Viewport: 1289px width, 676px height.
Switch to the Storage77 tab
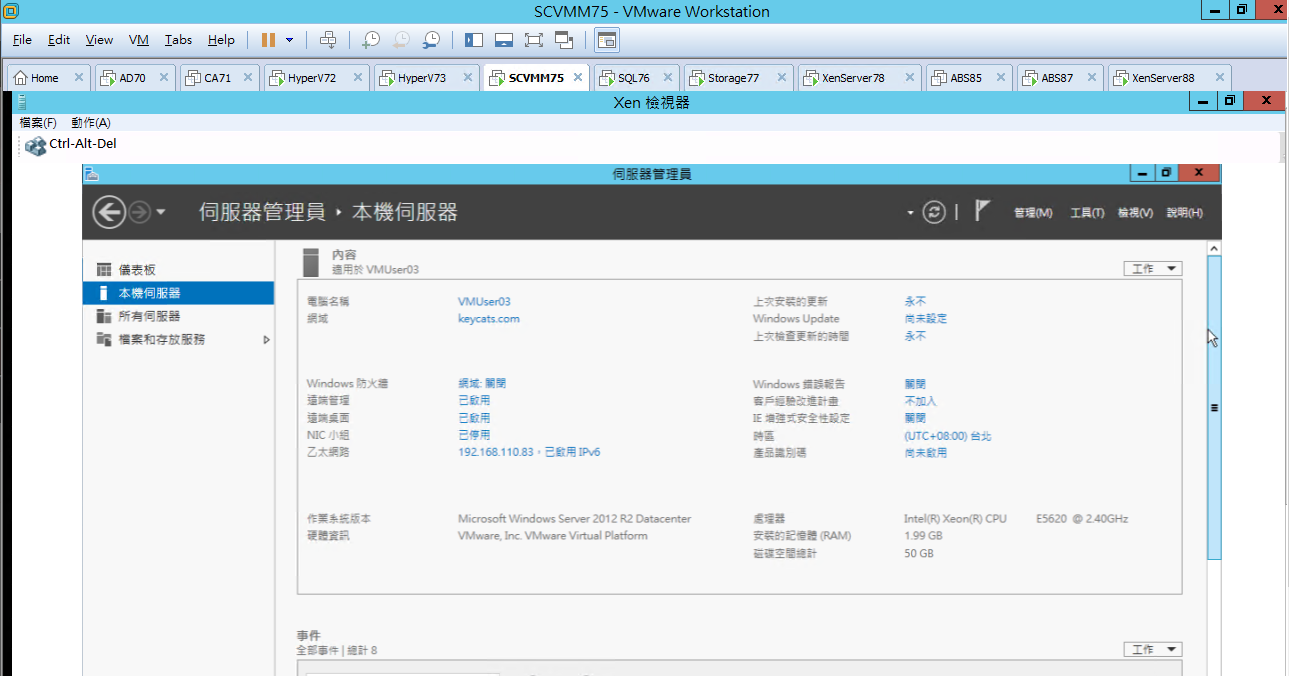coord(739,77)
